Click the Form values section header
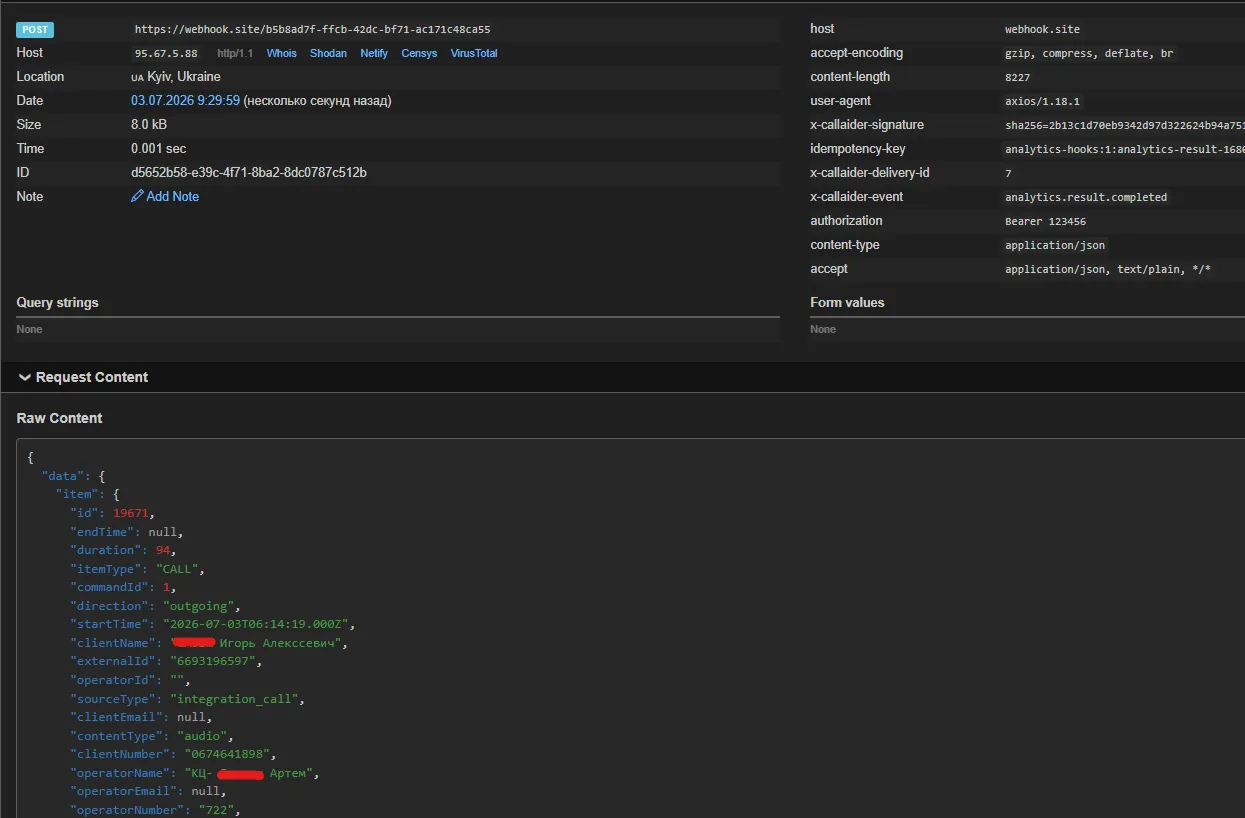The image size is (1245, 818). 847,302
